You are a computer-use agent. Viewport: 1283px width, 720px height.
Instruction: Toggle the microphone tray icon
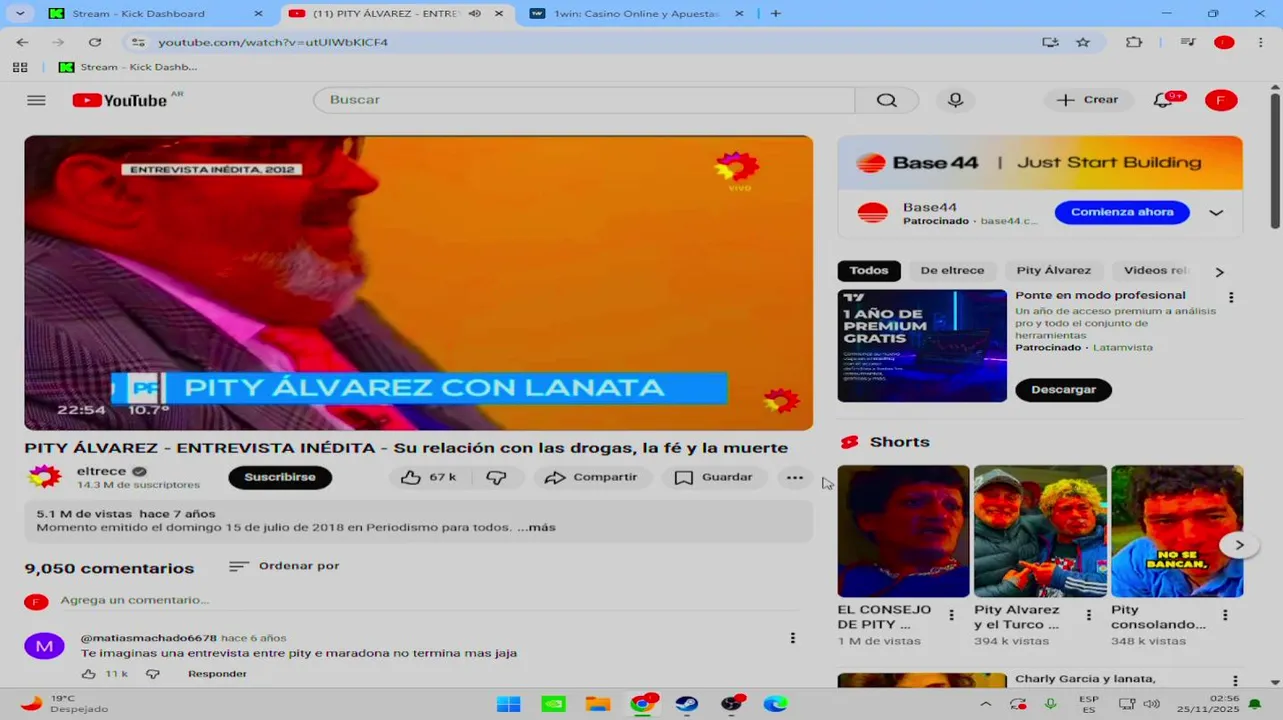[x=1051, y=704]
